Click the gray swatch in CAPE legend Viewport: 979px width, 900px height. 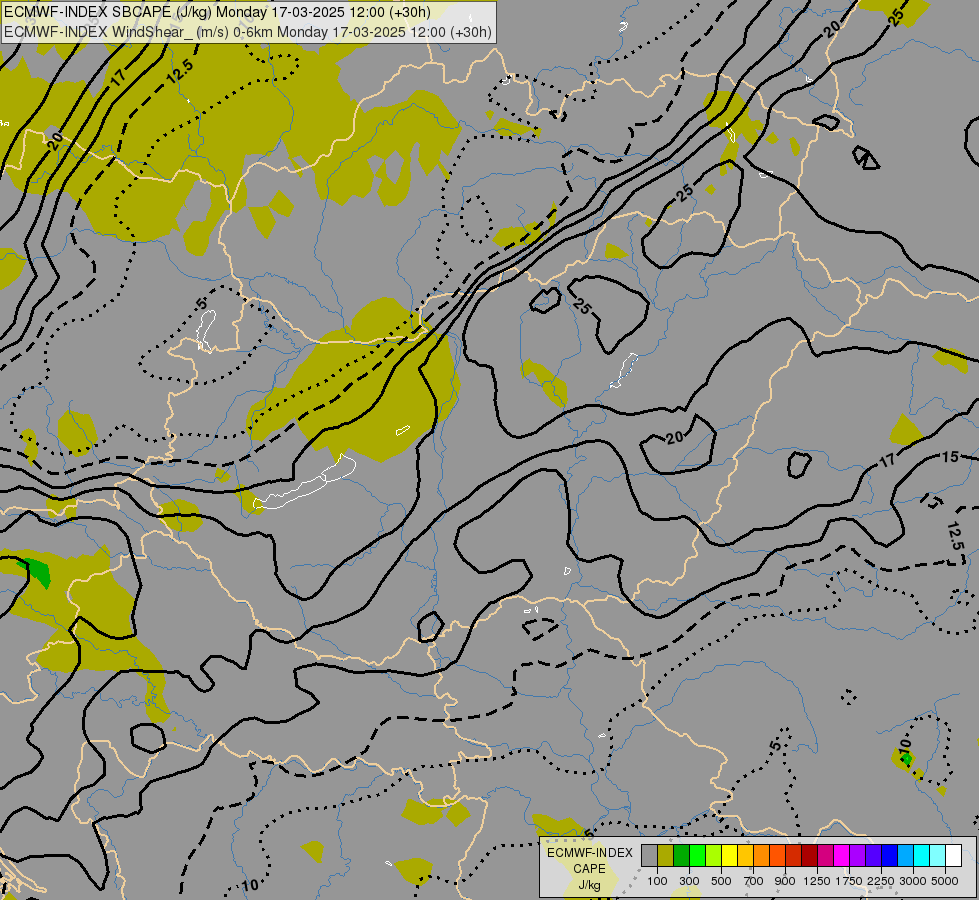click(x=649, y=855)
